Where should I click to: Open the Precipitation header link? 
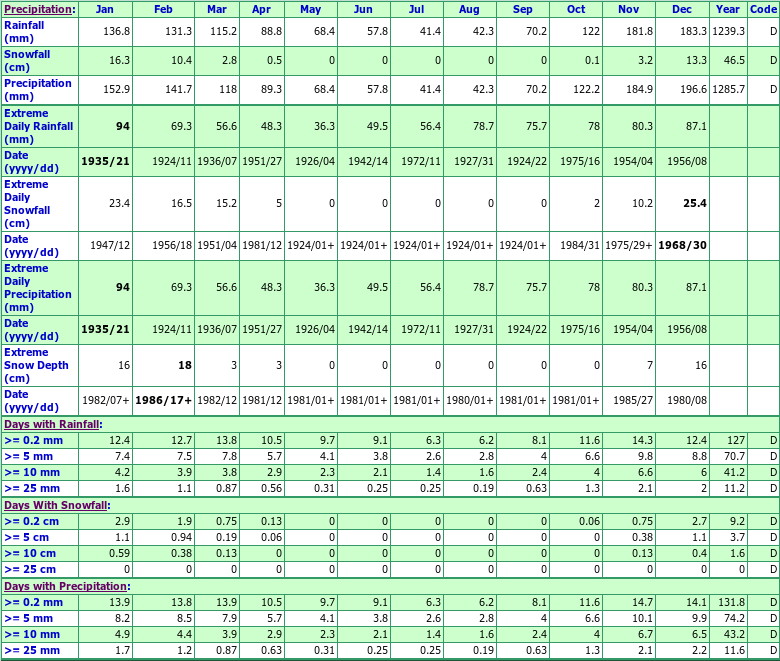(37, 9)
